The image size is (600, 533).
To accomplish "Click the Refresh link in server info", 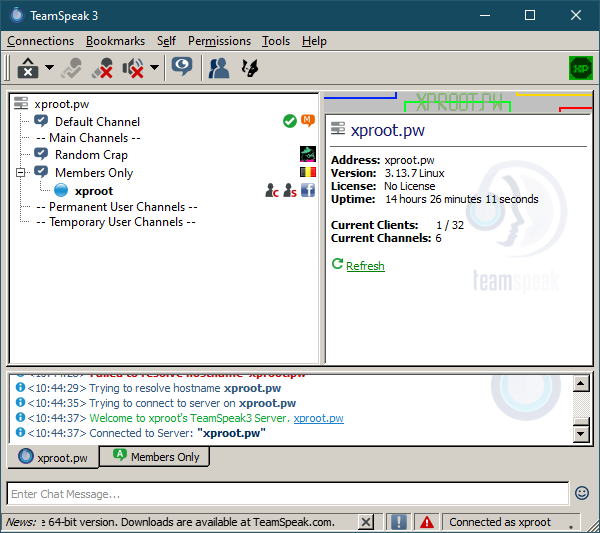I will (x=365, y=266).
